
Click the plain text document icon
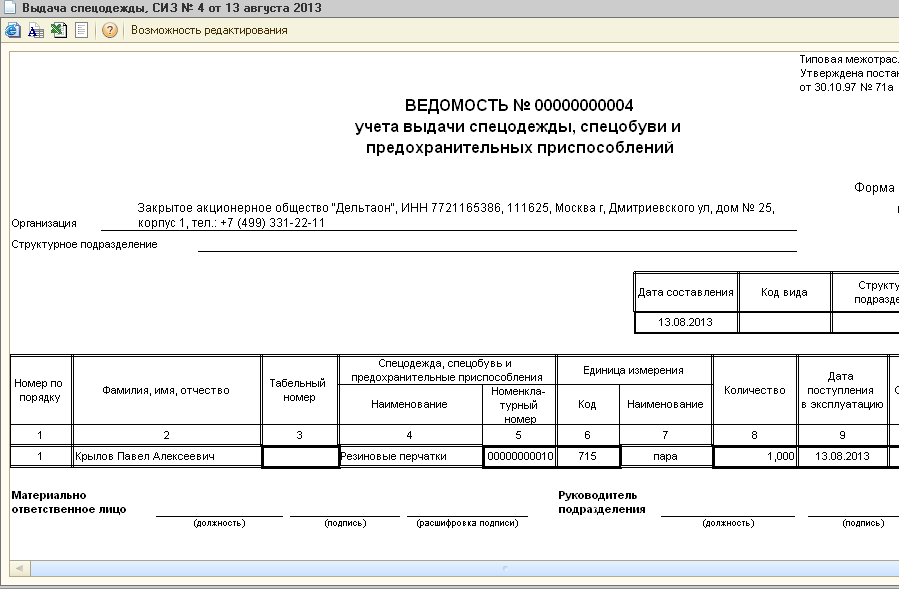[81, 30]
